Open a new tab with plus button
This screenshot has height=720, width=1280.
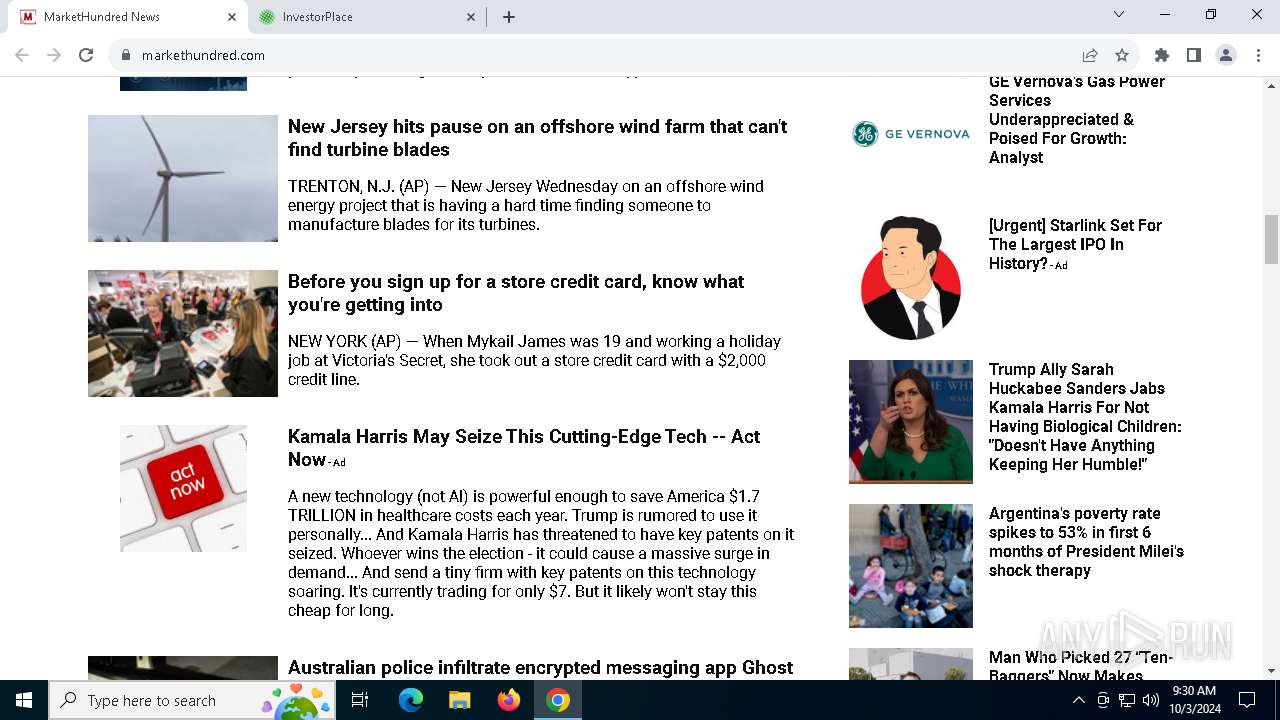509,17
